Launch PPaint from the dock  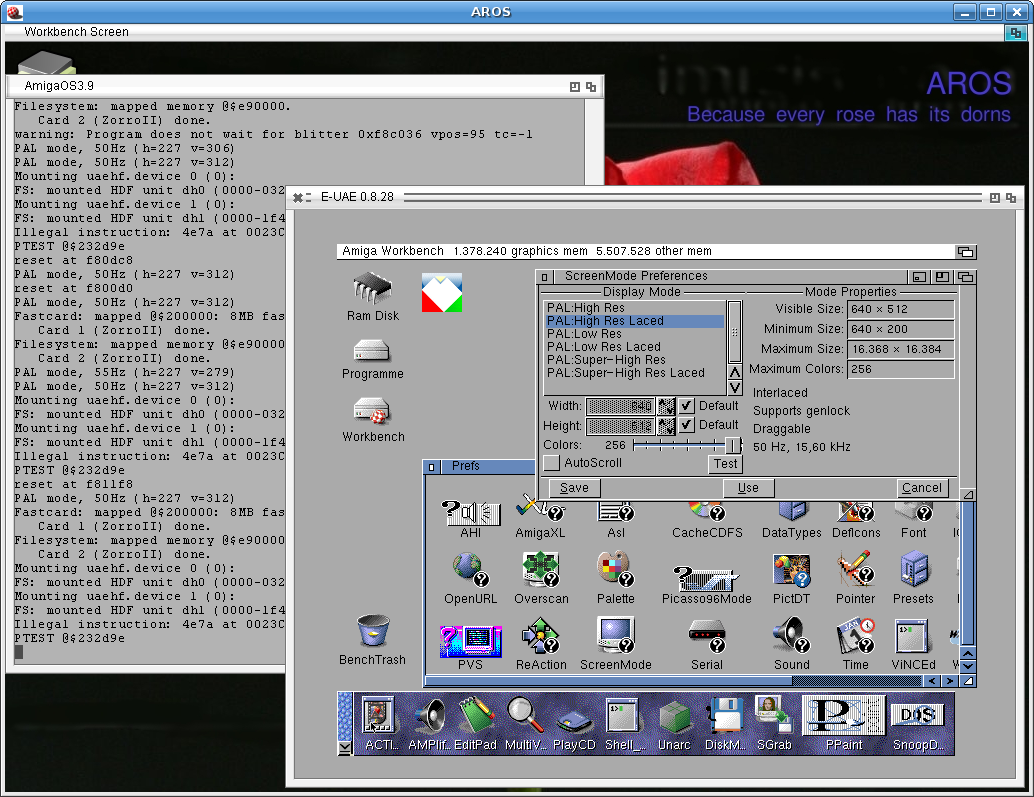click(x=843, y=718)
